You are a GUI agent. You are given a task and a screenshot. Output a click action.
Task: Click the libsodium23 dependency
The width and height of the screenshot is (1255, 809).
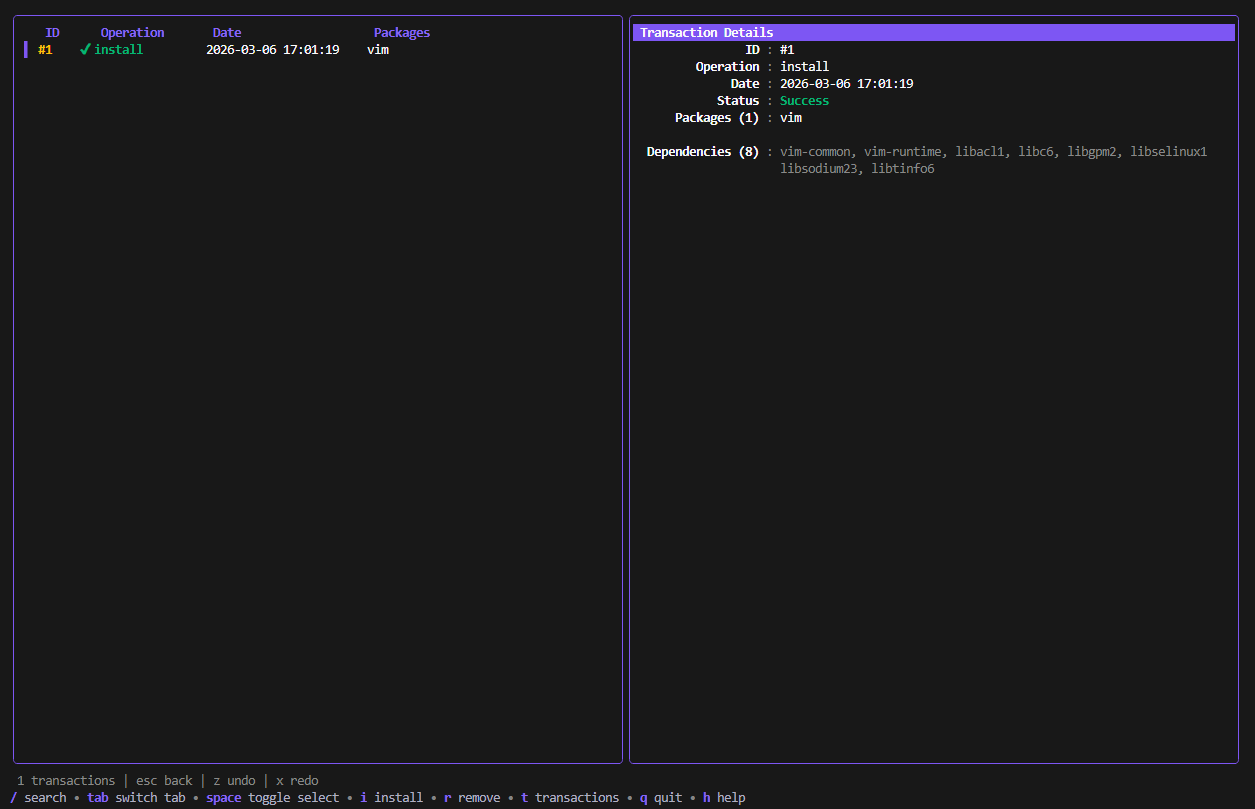click(818, 169)
